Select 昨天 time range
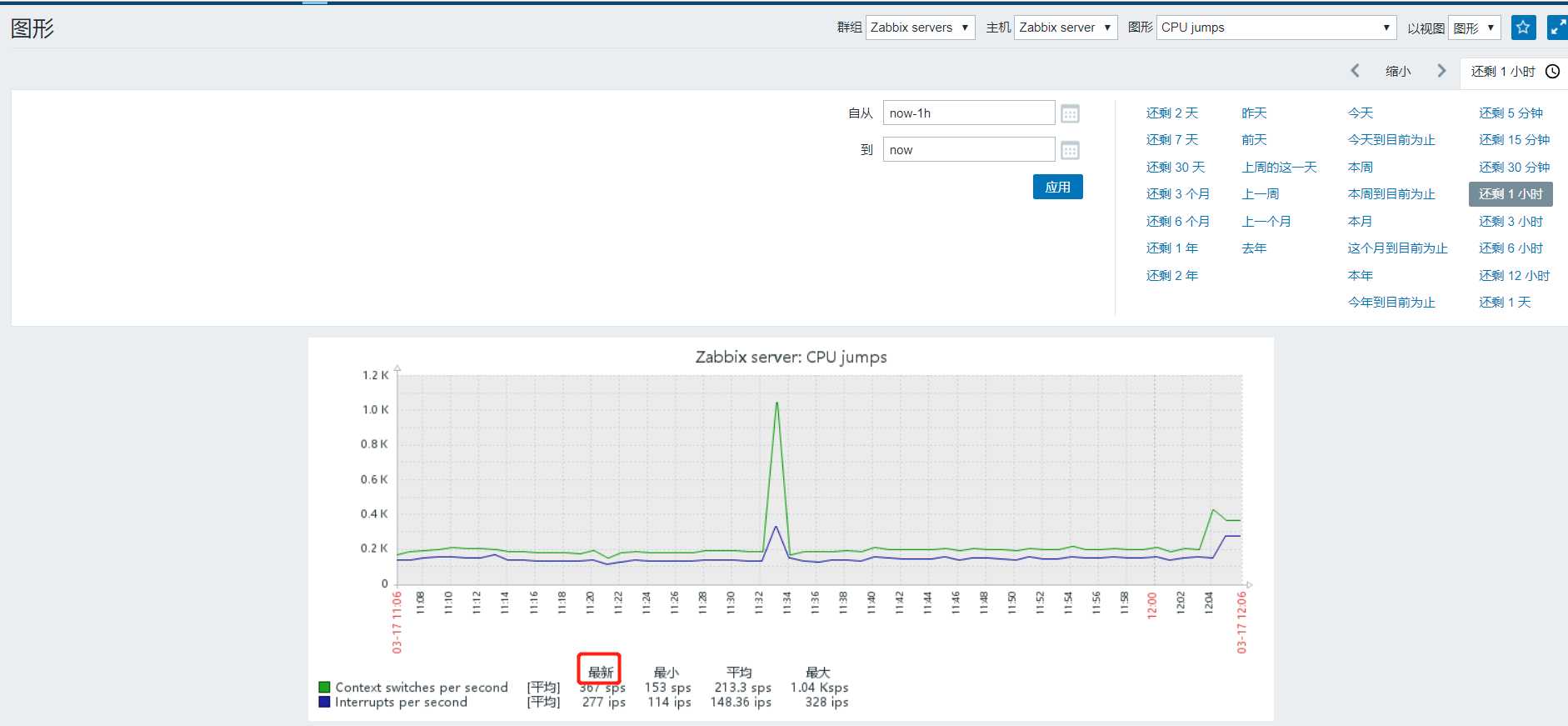Screen dimensions: 1568x726 [x=1254, y=113]
